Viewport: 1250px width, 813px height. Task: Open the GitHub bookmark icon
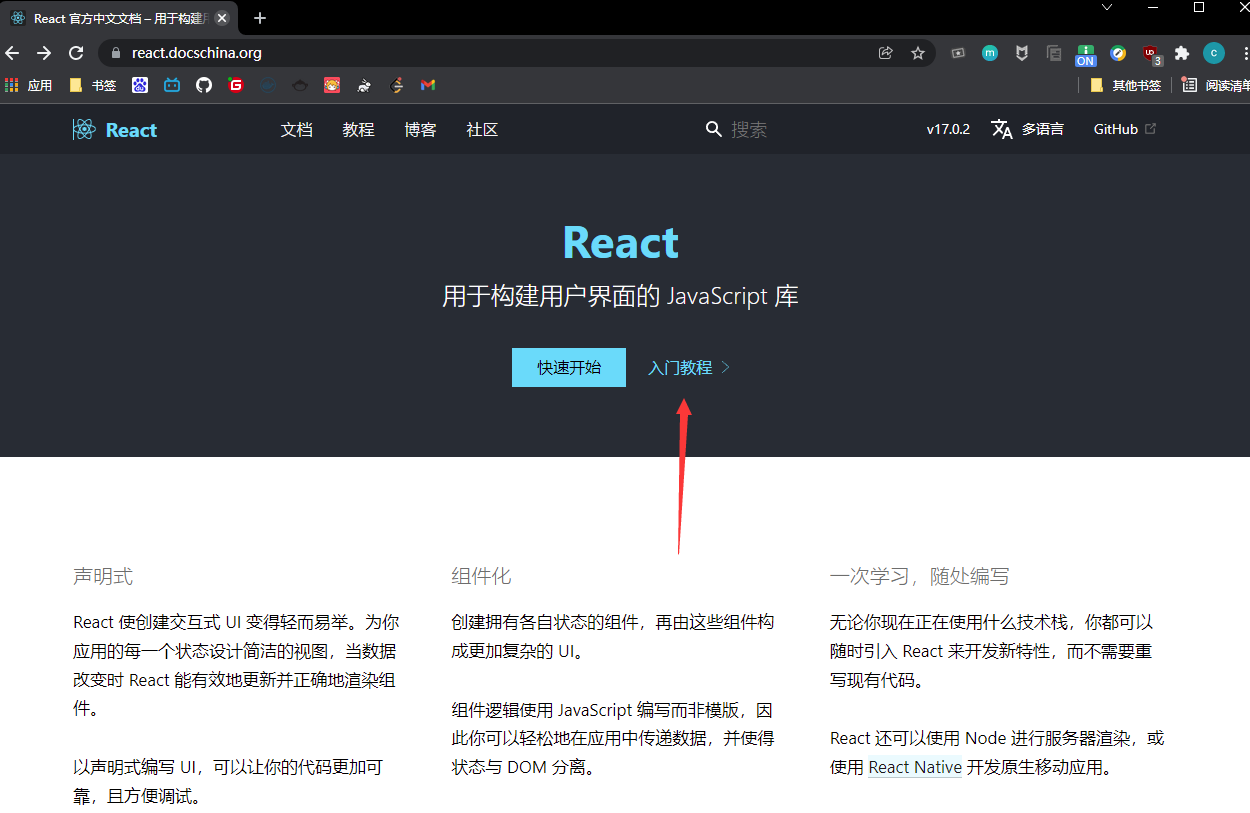[204, 85]
